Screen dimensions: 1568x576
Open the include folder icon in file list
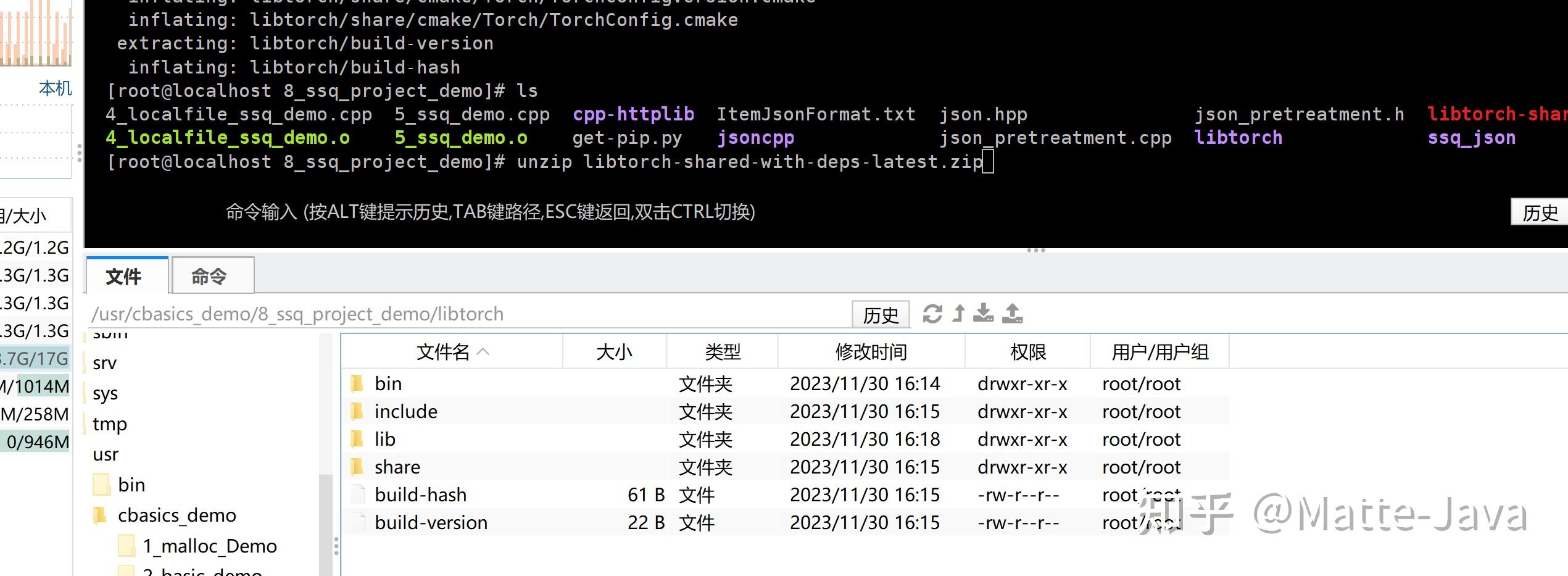pyautogui.click(x=357, y=411)
